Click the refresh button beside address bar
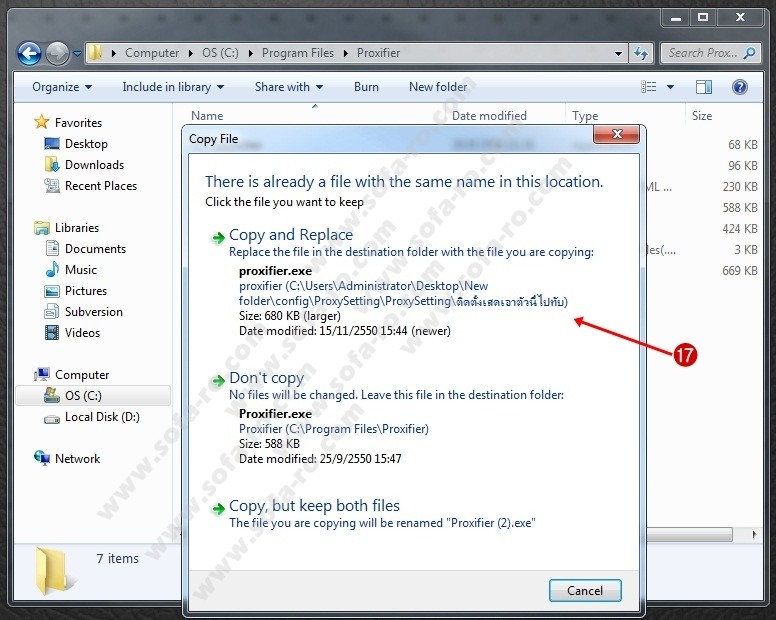 click(x=641, y=53)
